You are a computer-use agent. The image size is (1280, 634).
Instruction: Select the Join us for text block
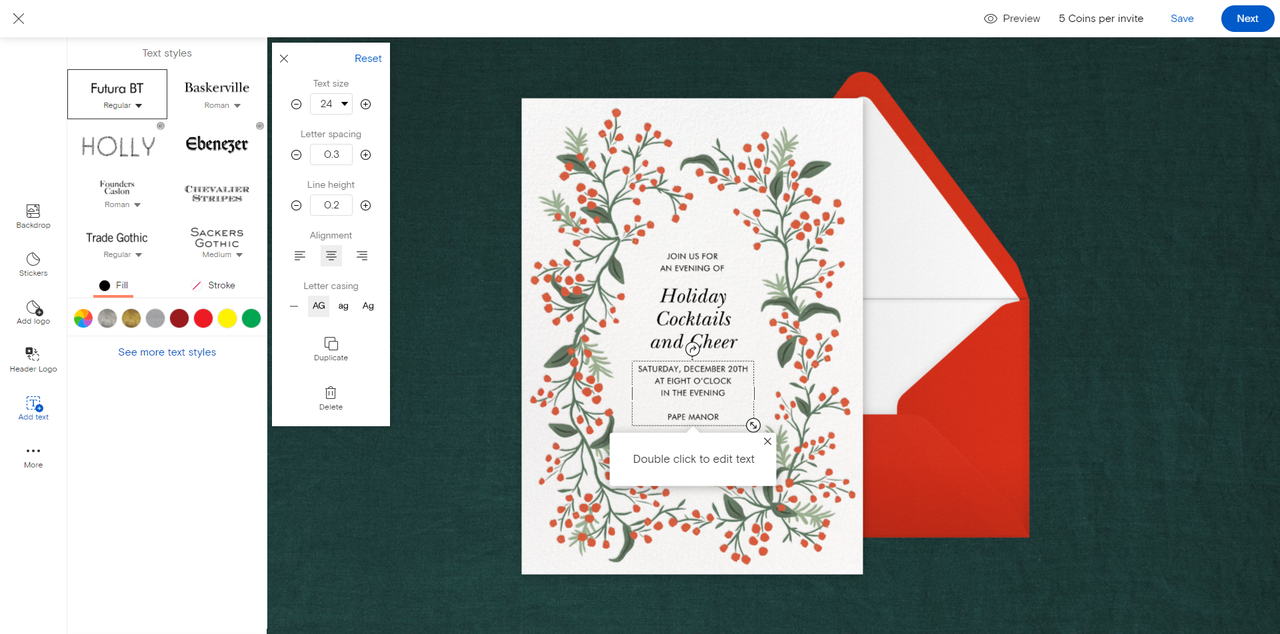pyautogui.click(x=693, y=262)
